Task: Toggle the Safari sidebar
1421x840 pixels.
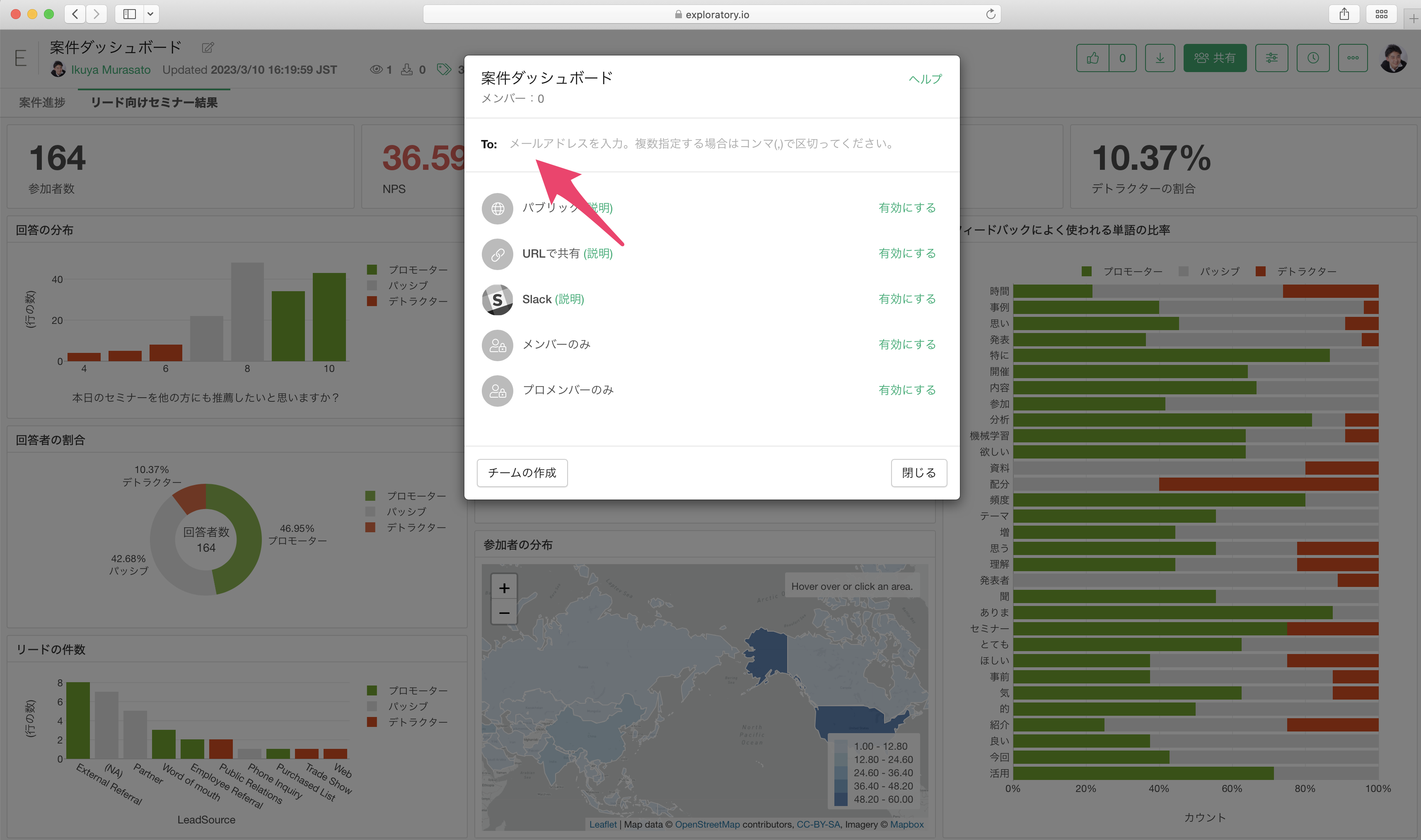Action: tap(130, 14)
